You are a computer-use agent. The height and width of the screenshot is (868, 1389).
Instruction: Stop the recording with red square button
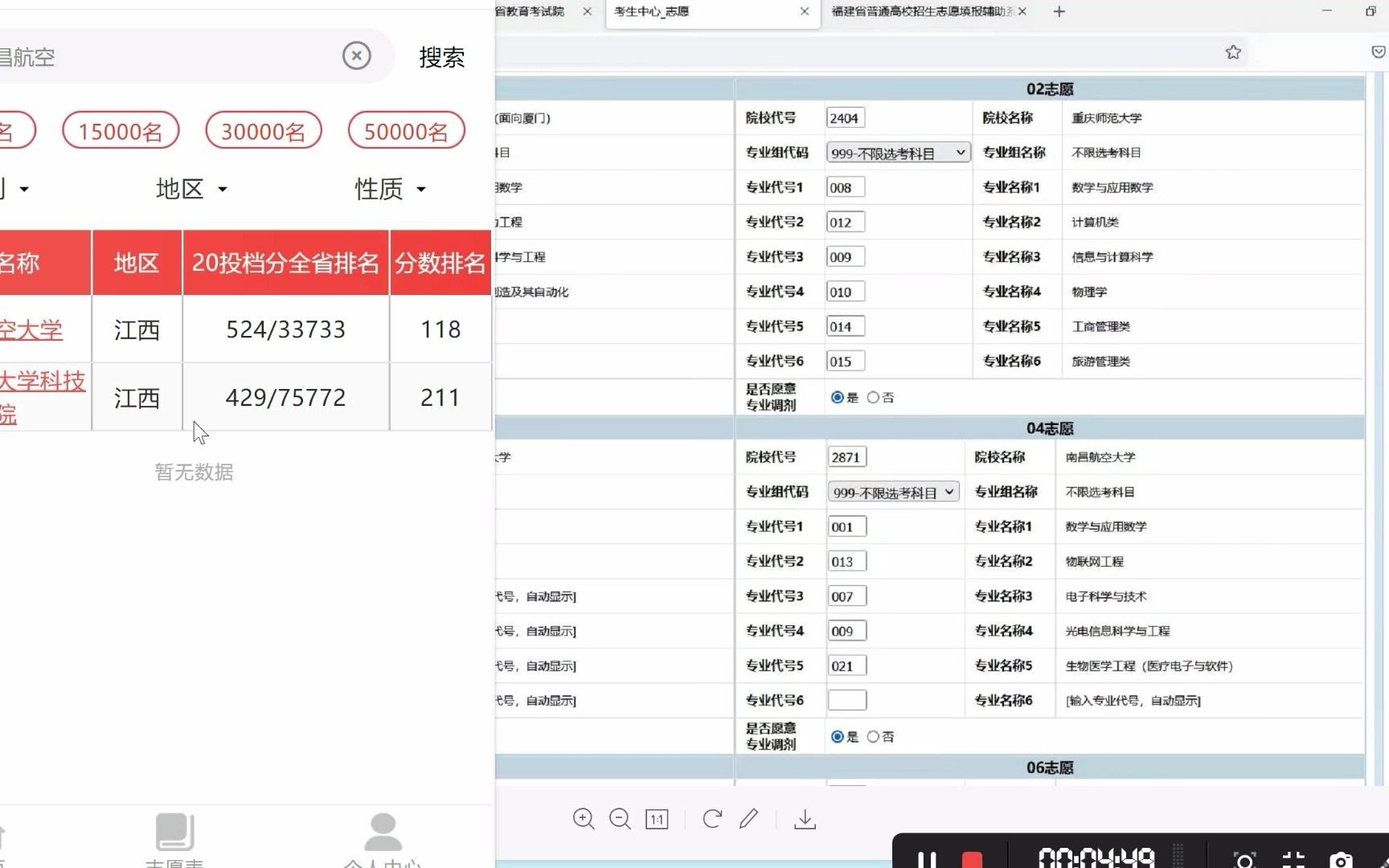972,859
